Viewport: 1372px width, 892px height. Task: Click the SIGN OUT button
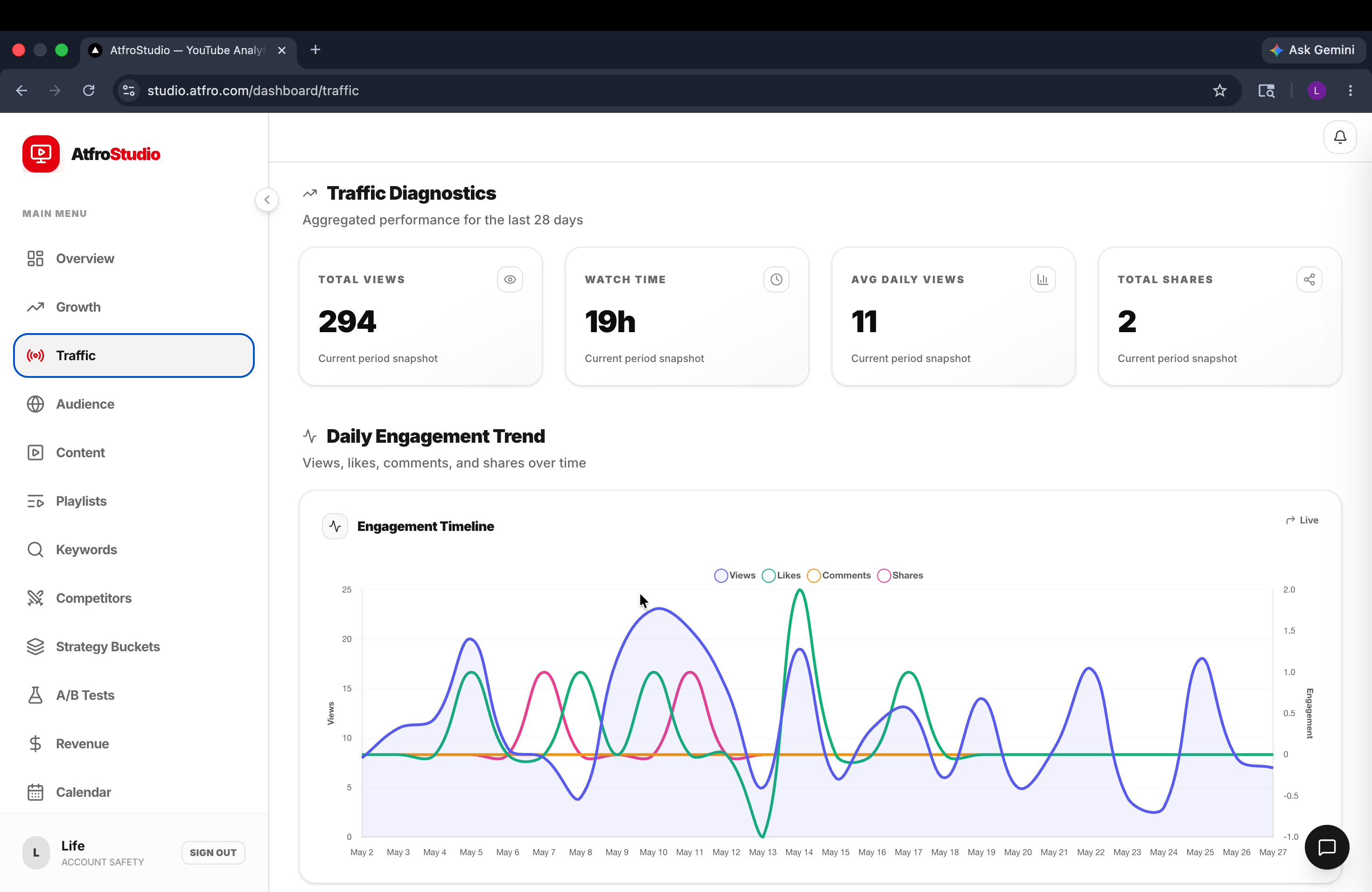pyautogui.click(x=213, y=853)
